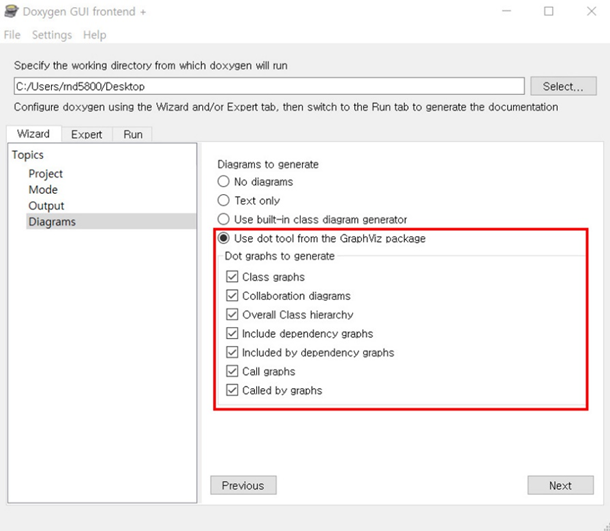Screen dimensions: 610x531
Task: Uncheck the Class graphs checkbox
Action: [x=232, y=277]
